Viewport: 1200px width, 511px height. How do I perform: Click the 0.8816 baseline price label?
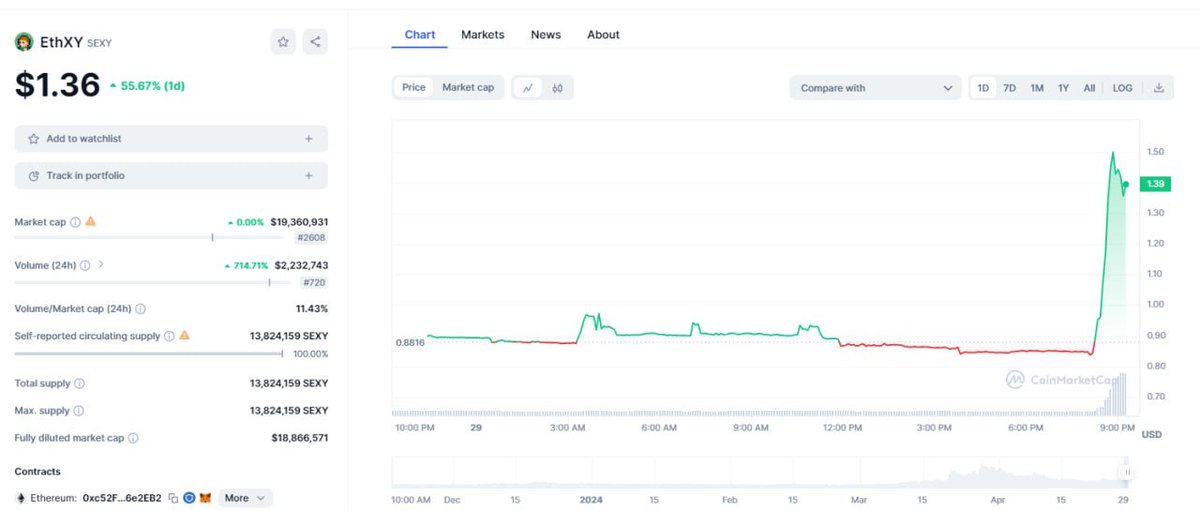coord(410,342)
